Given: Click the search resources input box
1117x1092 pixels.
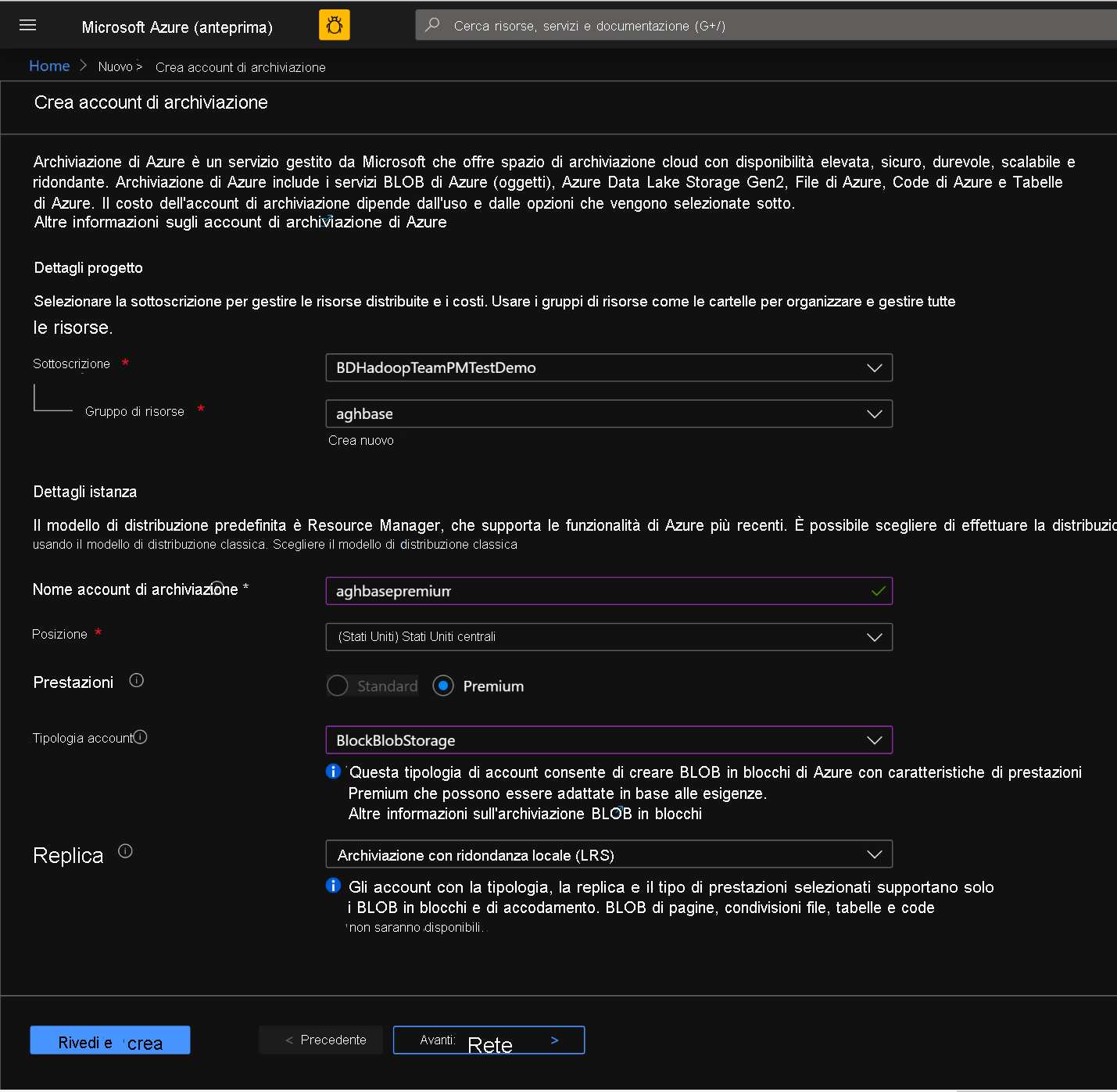Looking at the screenshot, I should click(x=766, y=25).
